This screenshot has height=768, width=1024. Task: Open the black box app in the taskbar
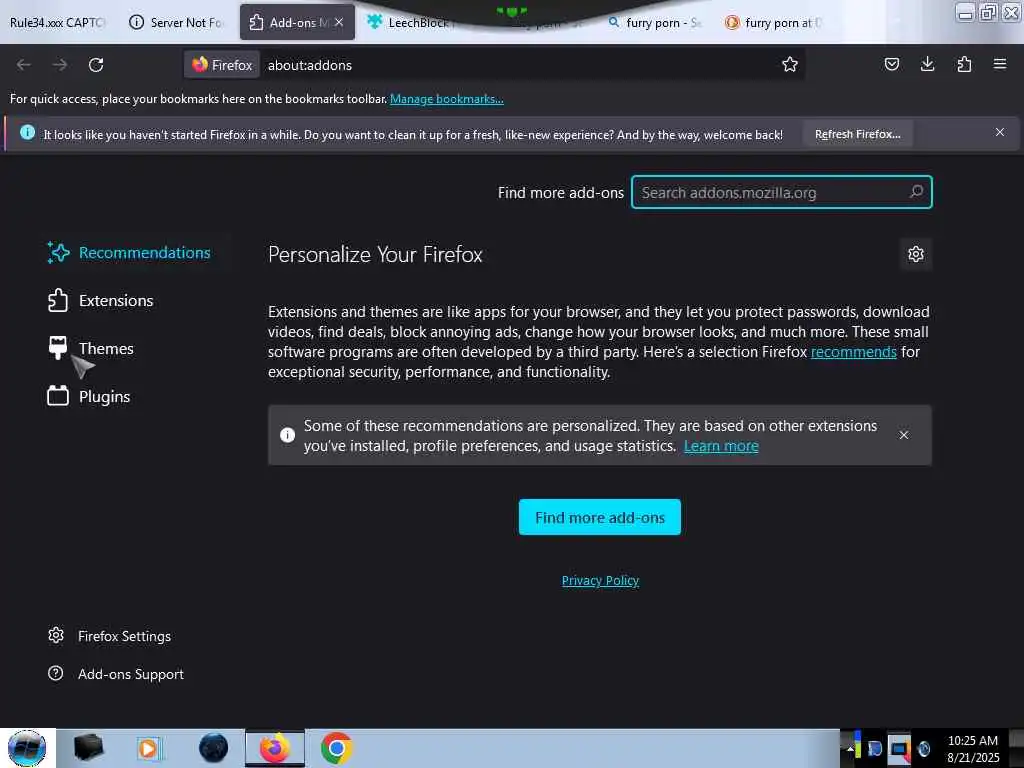(x=88, y=748)
